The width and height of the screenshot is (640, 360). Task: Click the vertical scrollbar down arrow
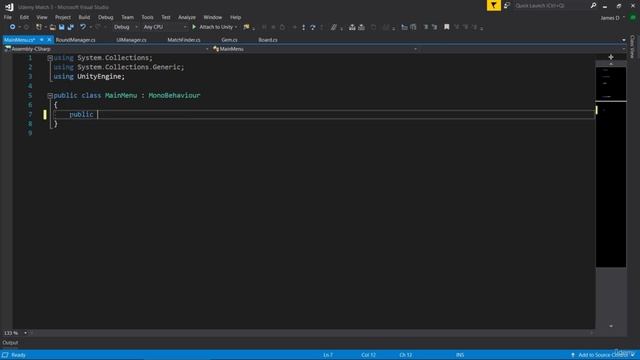pos(611,326)
